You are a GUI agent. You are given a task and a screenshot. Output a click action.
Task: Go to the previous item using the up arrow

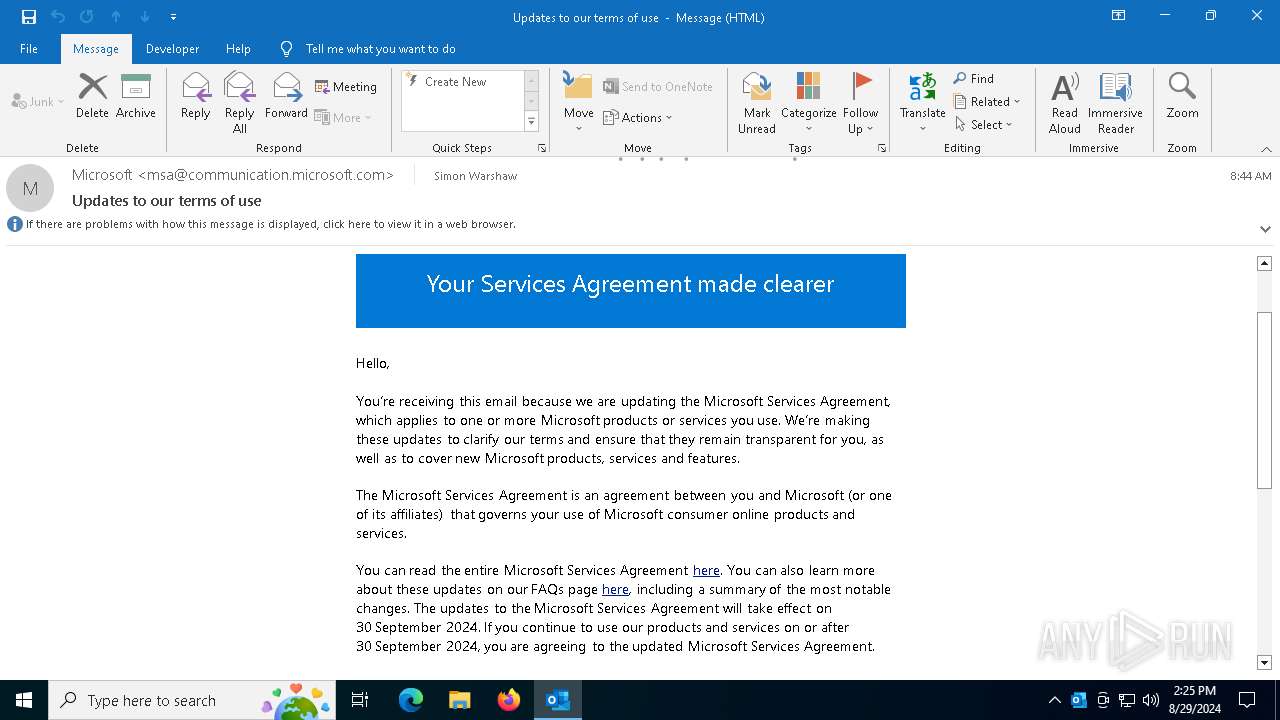pos(116,17)
